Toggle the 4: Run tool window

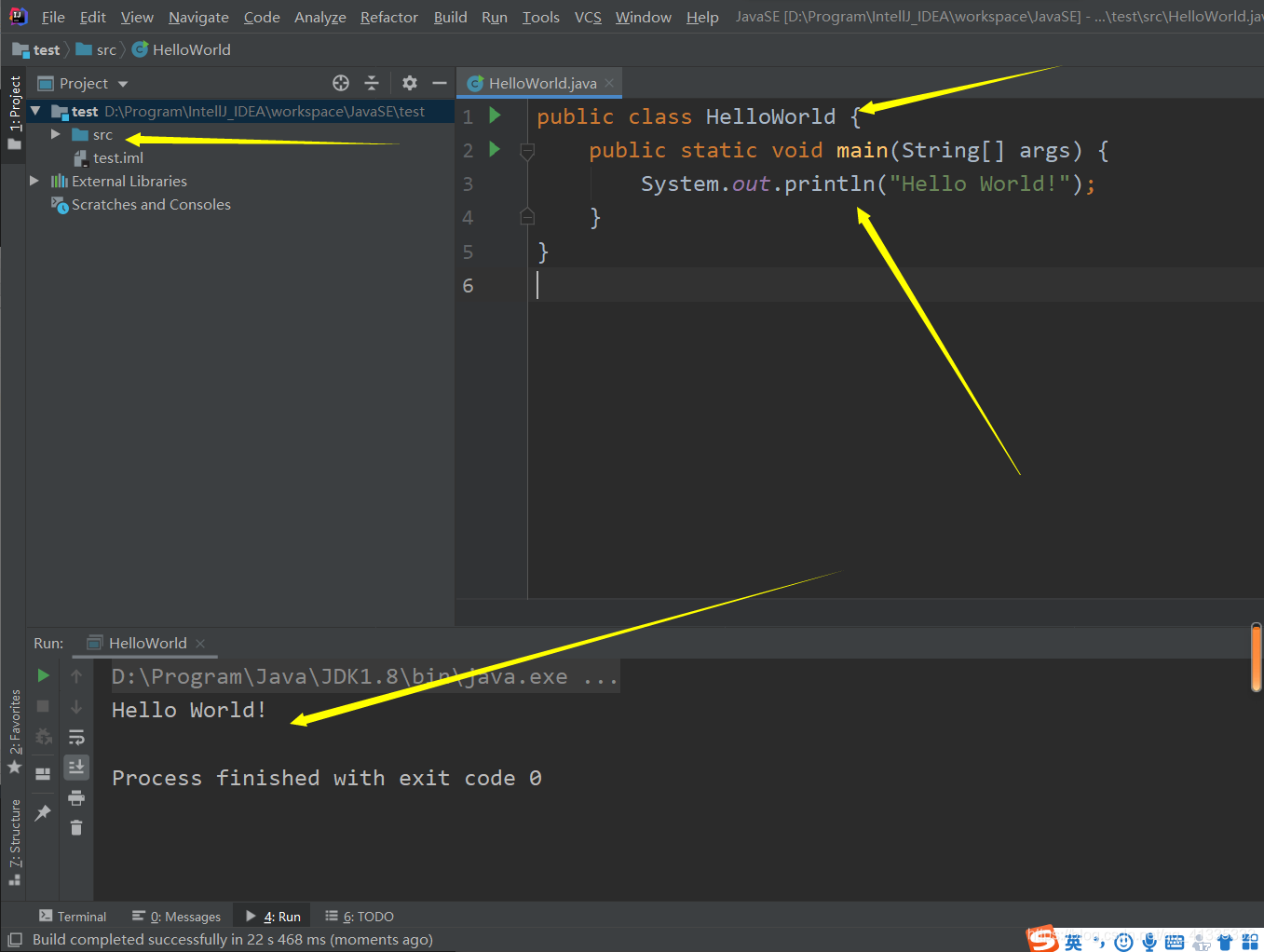pyautogui.click(x=272, y=917)
